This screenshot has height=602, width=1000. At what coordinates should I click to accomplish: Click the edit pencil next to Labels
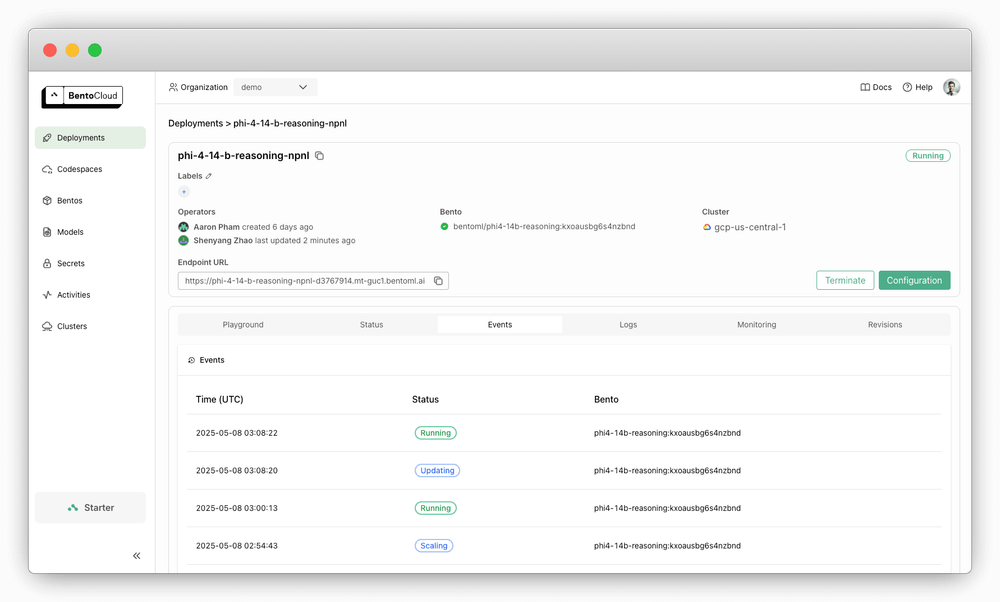coord(209,175)
